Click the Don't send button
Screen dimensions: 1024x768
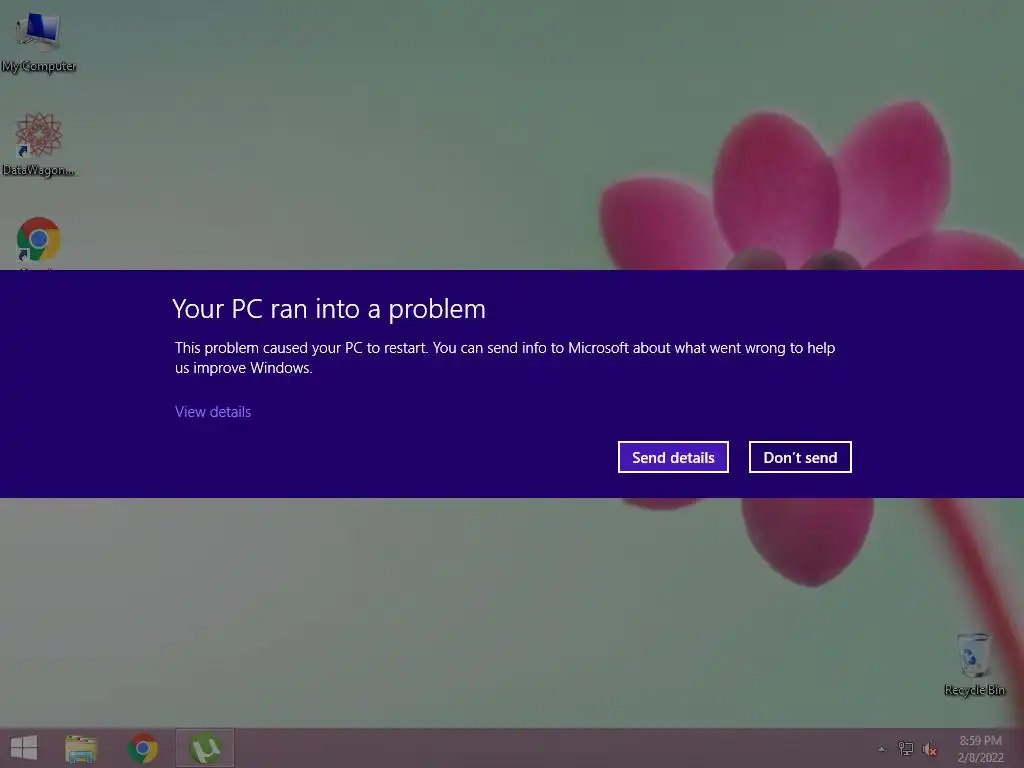click(x=800, y=457)
